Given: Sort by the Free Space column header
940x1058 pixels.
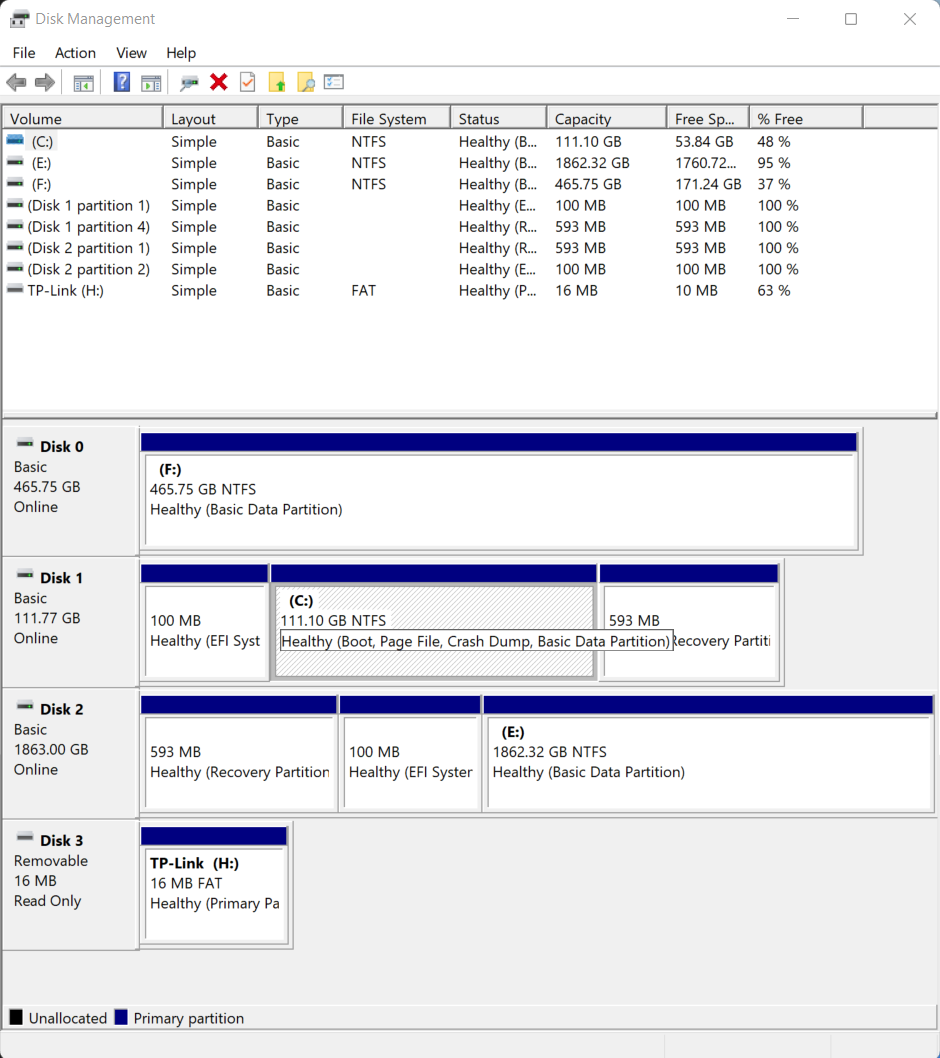Looking at the screenshot, I should [x=708, y=119].
